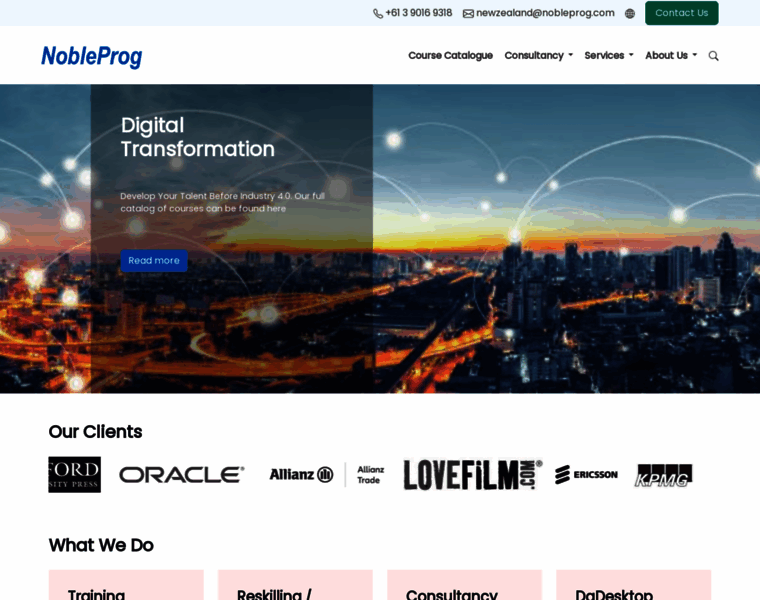Click the KPMG client logo
760x600 pixels.
tap(663, 475)
